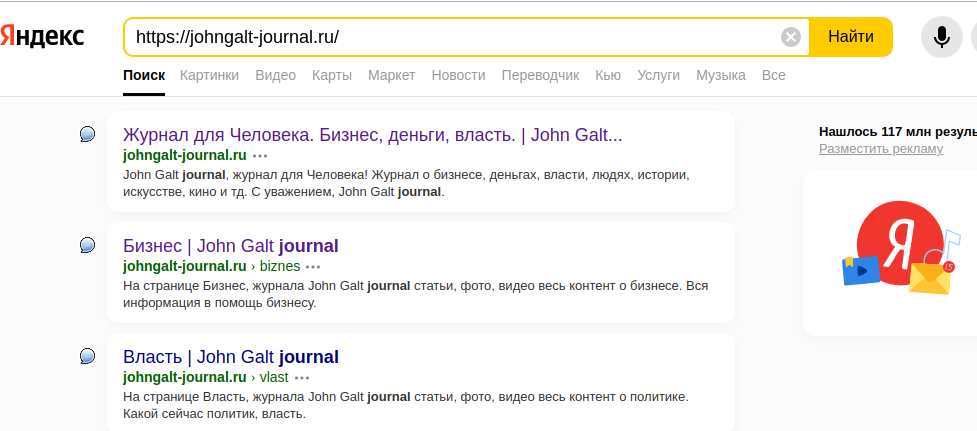Open the Маркет tab

[x=391, y=75]
